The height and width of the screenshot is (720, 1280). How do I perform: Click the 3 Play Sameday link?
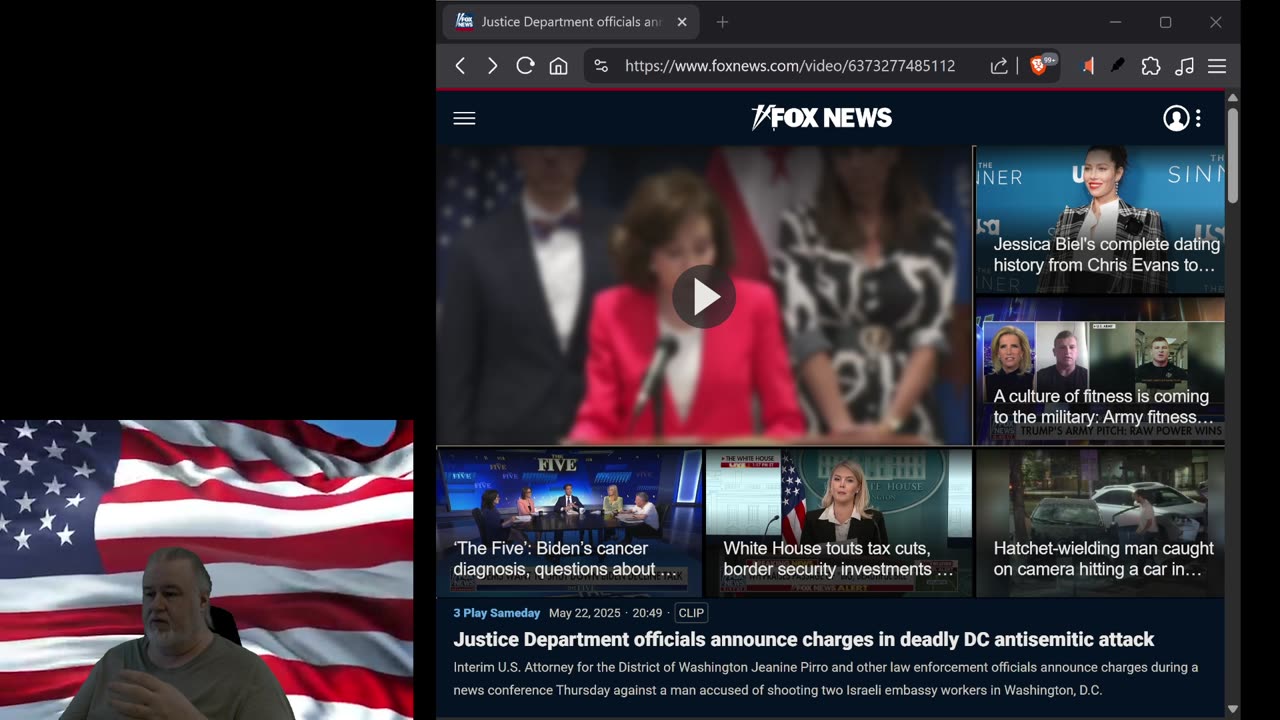[496, 613]
